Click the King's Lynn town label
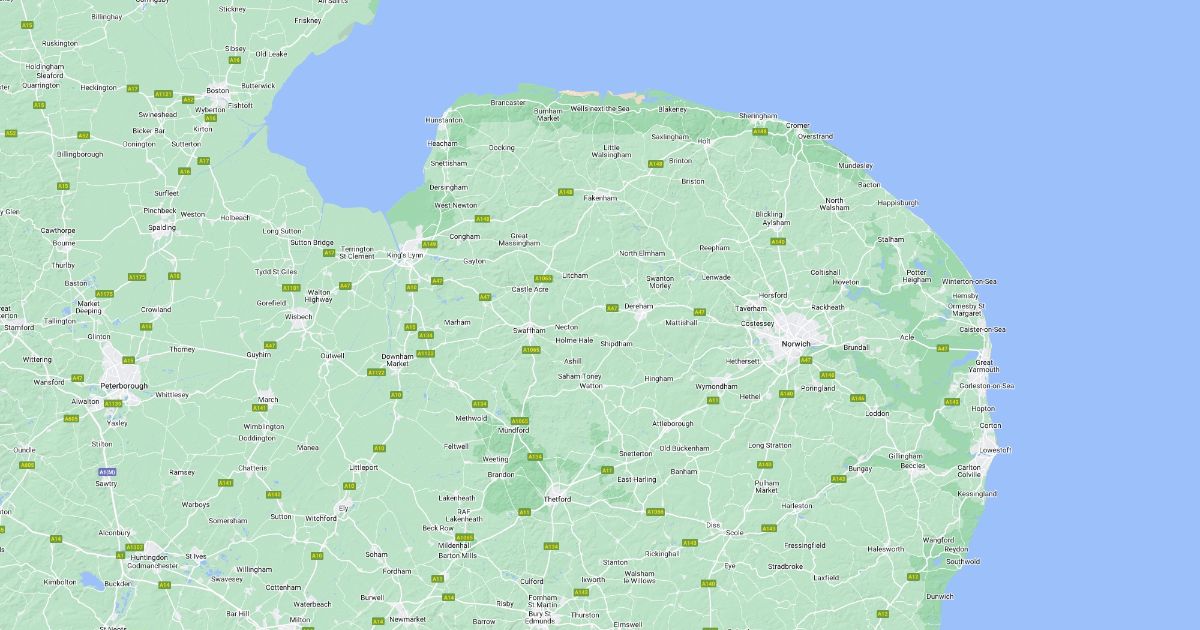 (406, 256)
